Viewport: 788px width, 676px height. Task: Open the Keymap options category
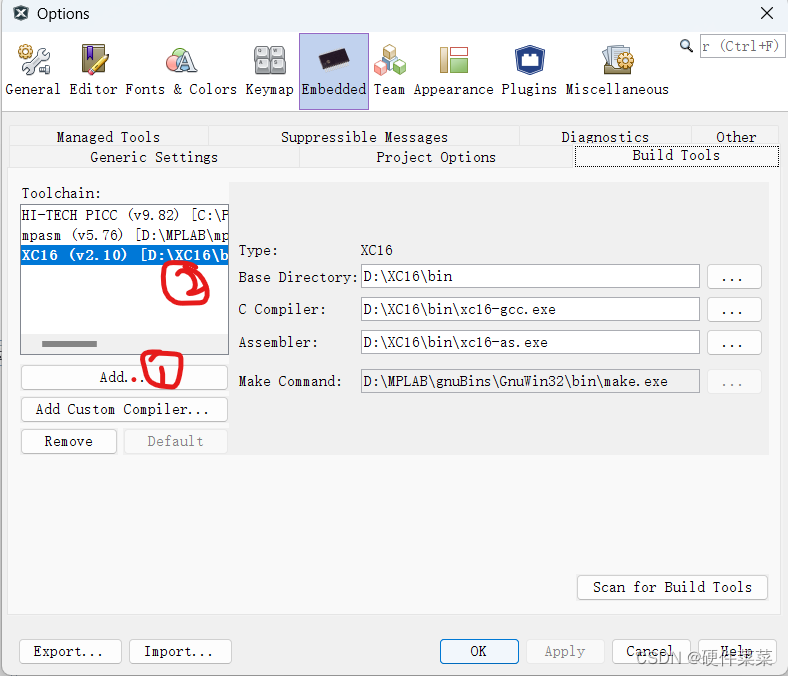[x=269, y=71]
